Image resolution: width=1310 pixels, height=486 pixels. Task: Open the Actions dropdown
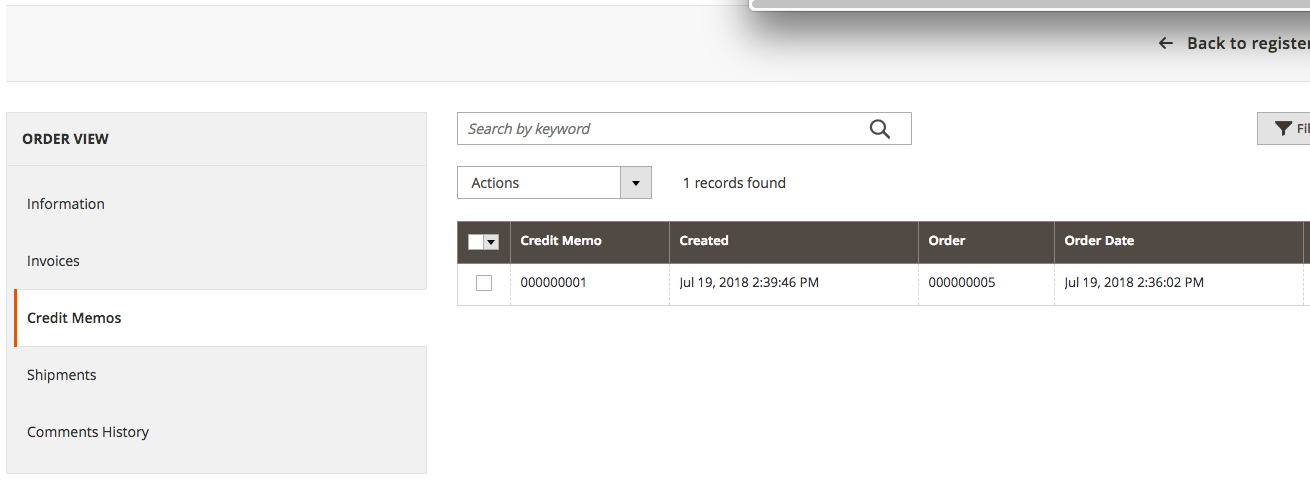[554, 183]
